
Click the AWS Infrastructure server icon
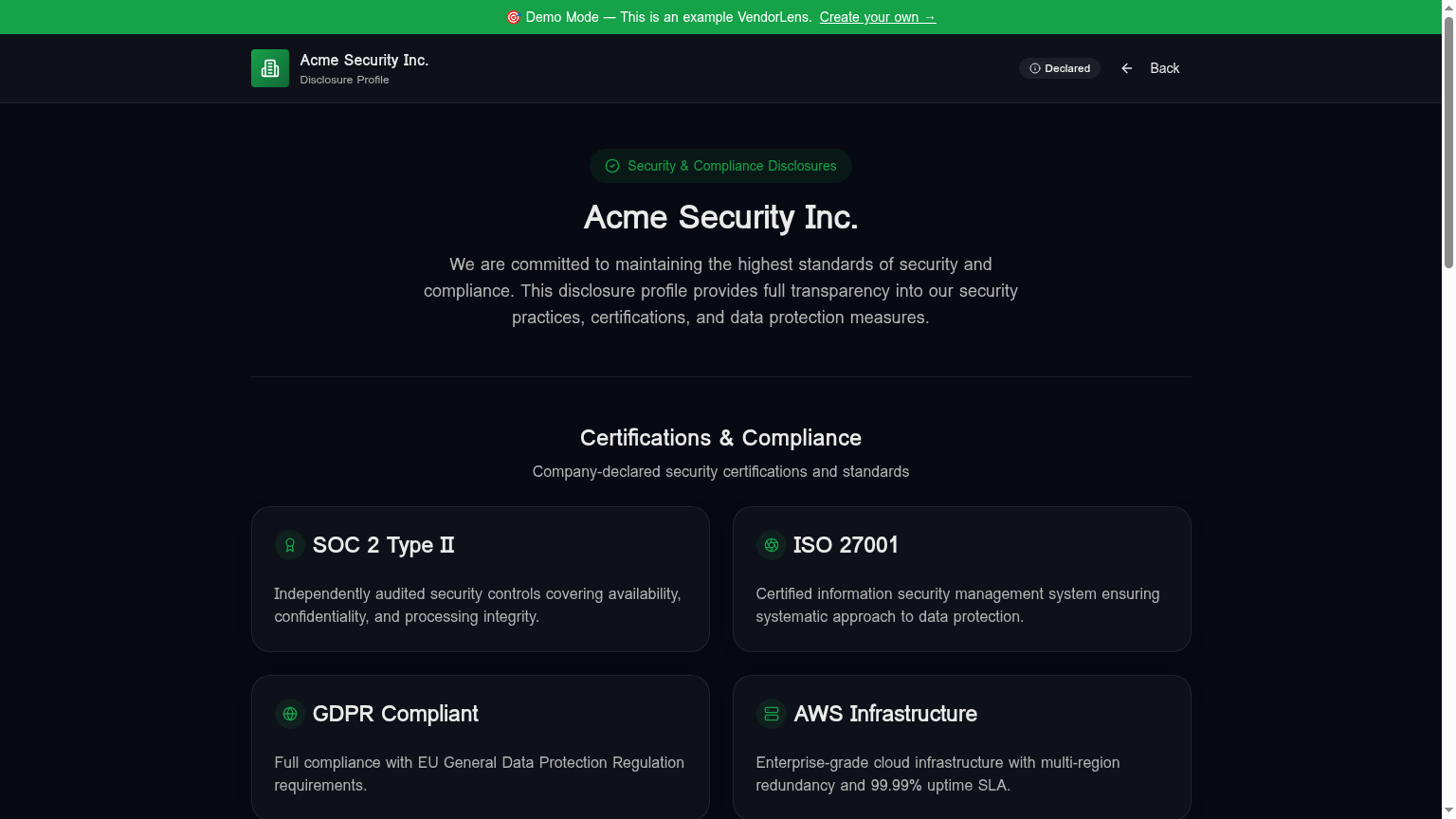(772, 714)
